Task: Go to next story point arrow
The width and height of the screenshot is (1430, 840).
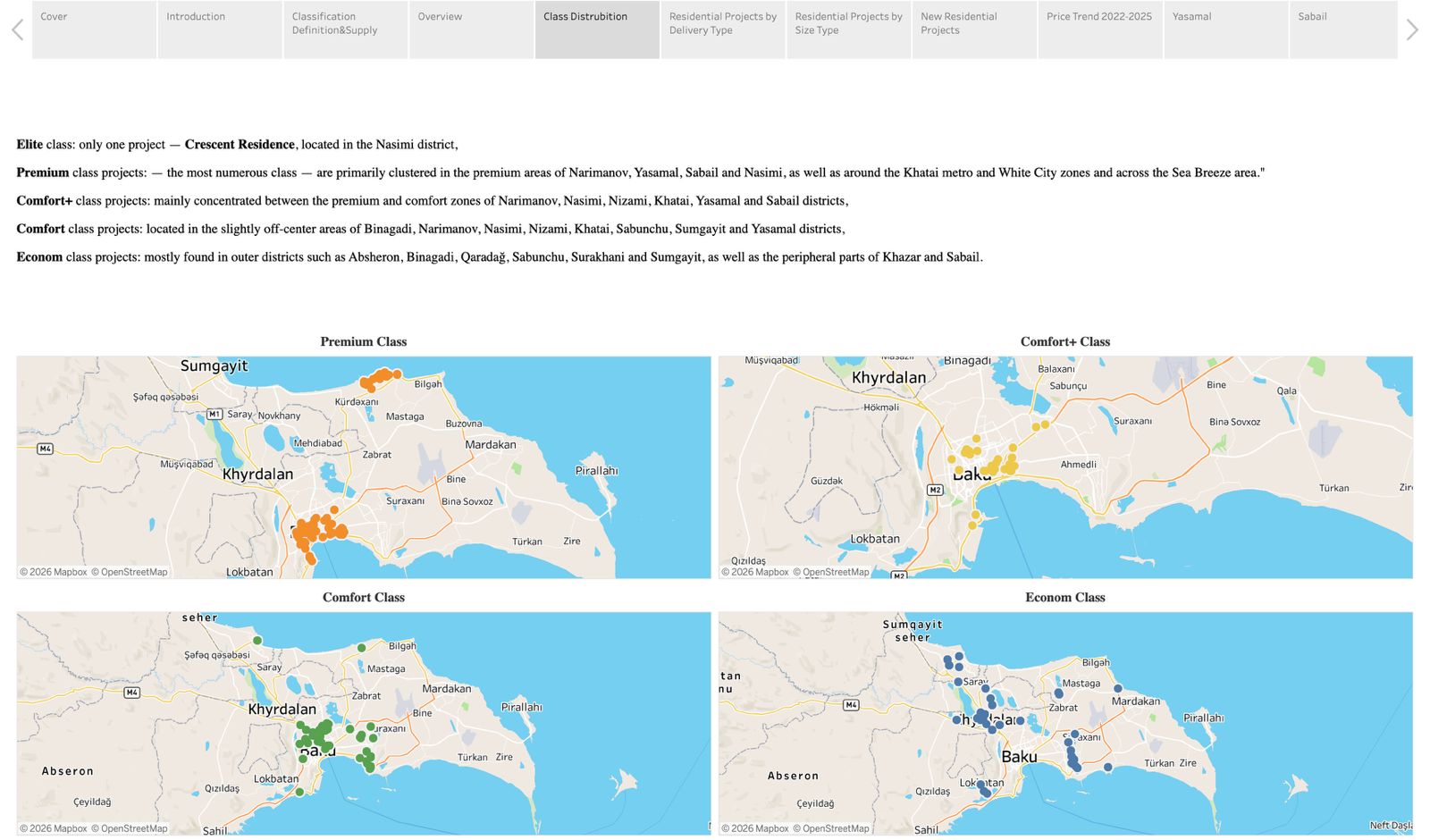Action: [x=1412, y=29]
